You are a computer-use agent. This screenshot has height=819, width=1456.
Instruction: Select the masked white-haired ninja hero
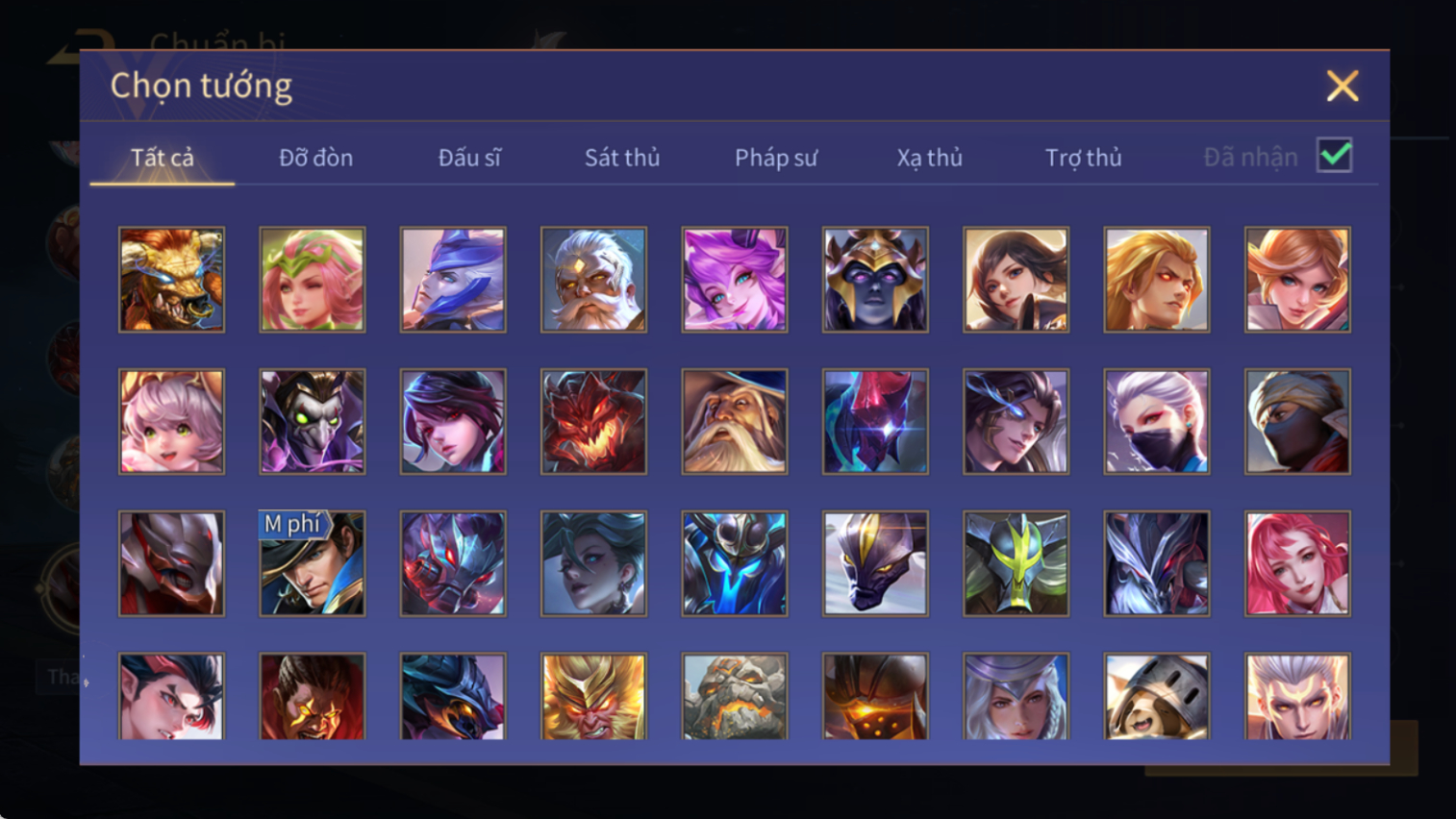click(x=1157, y=422)
